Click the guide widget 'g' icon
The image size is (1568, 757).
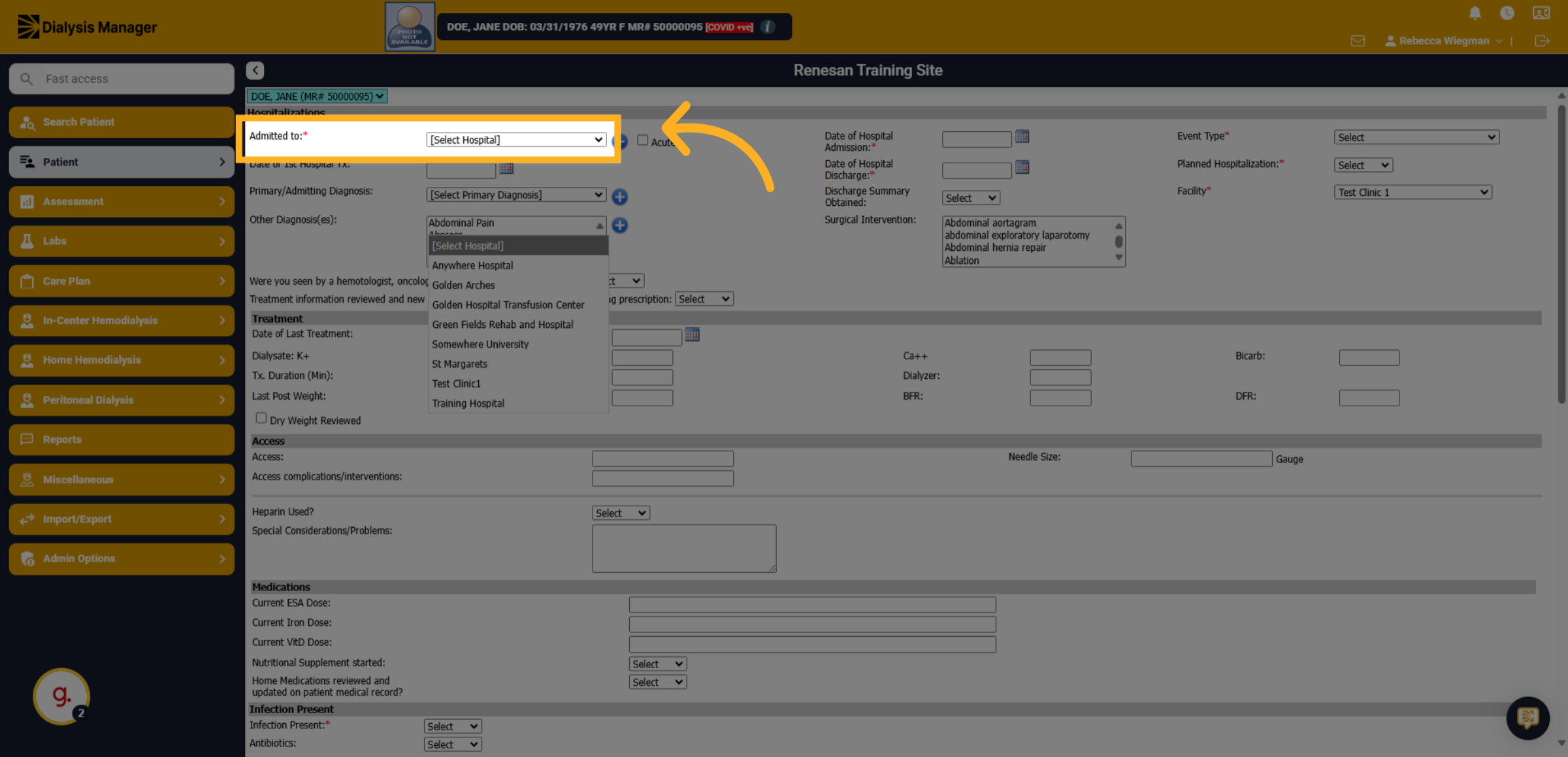tap(61, 696)
